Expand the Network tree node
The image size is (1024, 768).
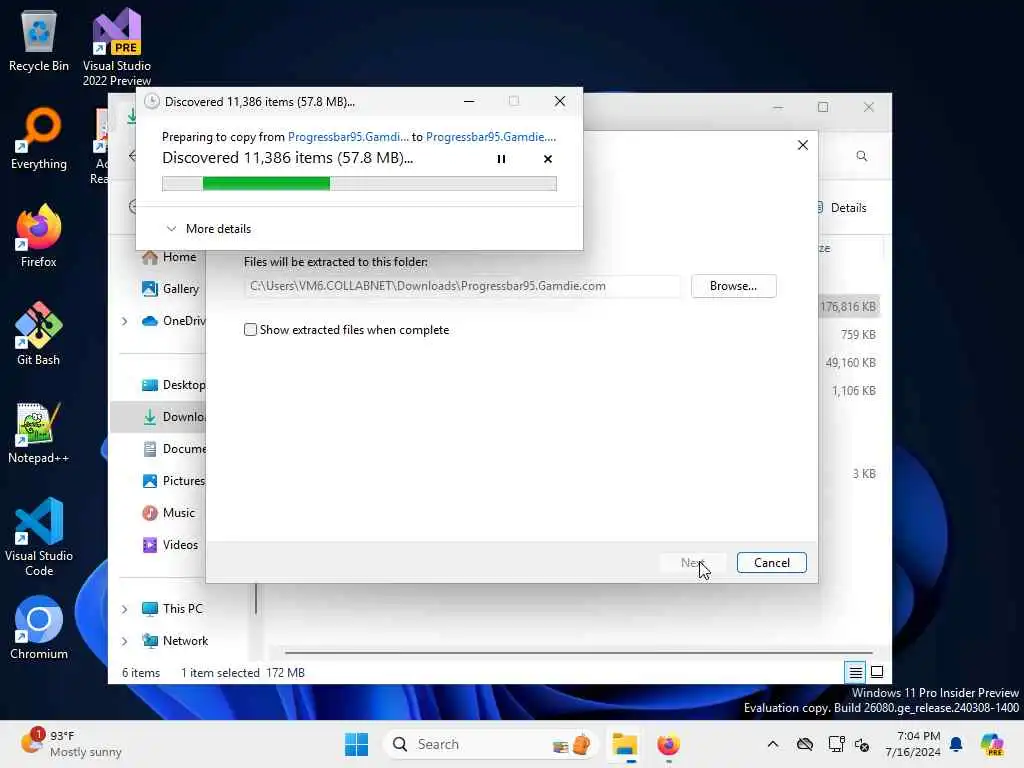click(124, 641)
